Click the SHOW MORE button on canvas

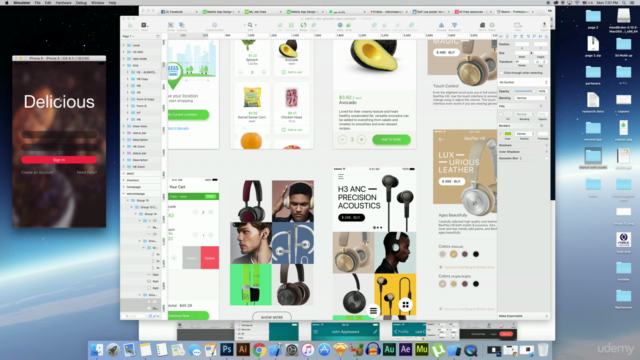(x=272, y=317)
